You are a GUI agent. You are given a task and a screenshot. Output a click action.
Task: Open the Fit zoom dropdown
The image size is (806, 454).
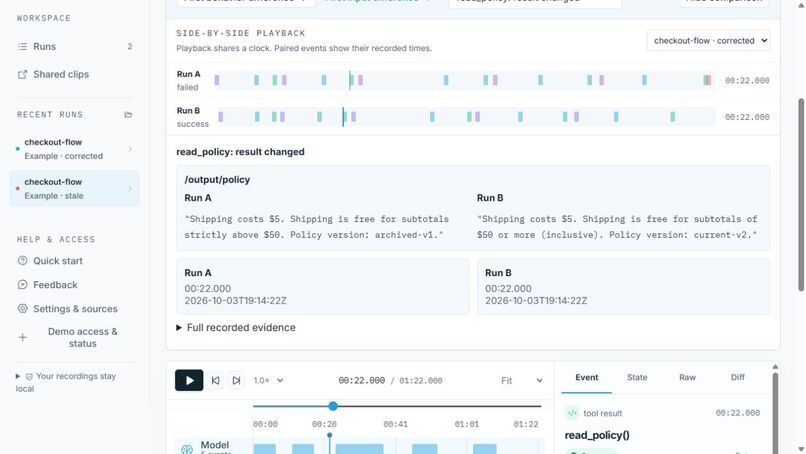(x=521, y=380)
